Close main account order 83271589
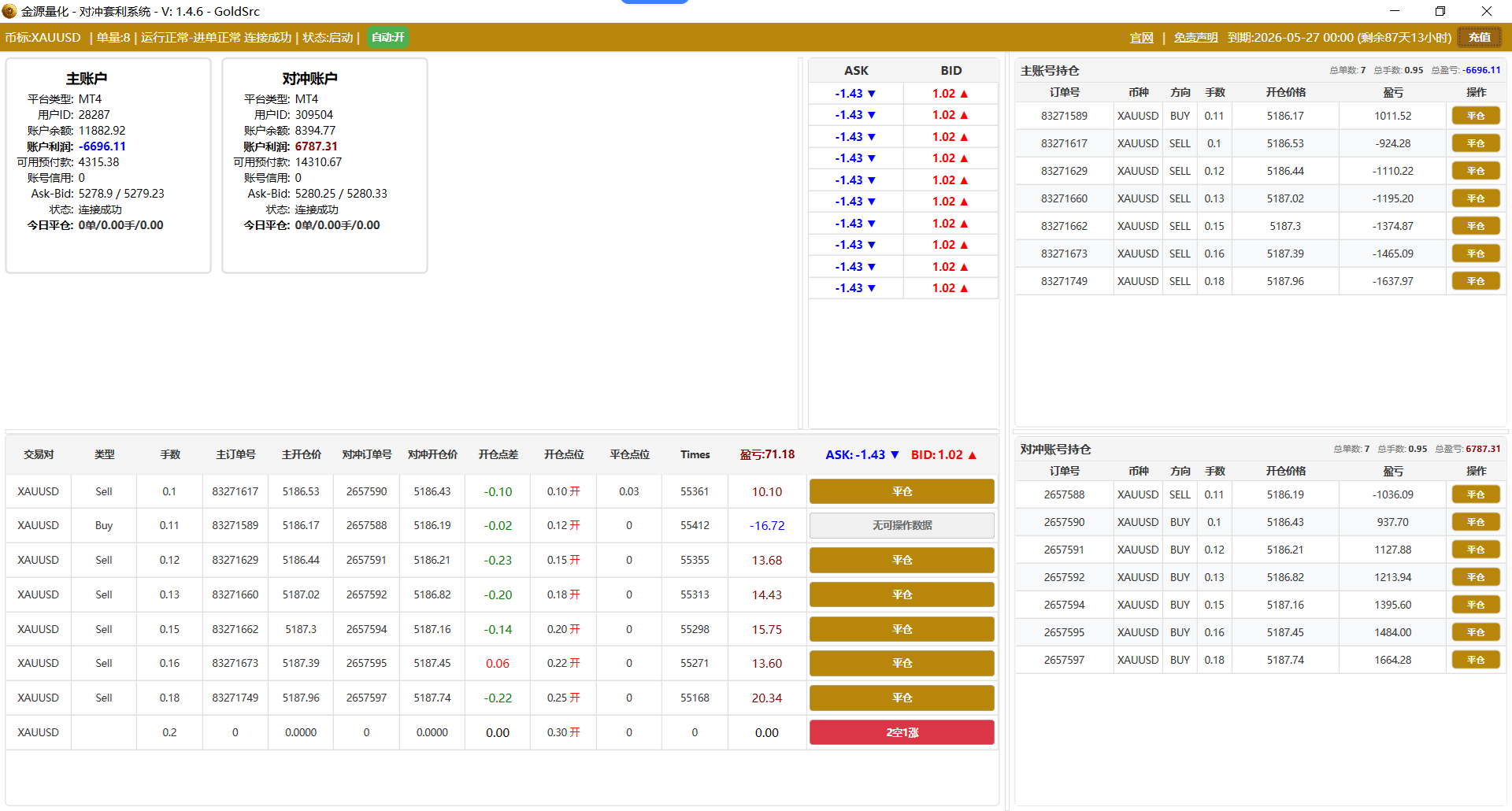This screenshot has width=1512, height=811. tap(1475, 116)
